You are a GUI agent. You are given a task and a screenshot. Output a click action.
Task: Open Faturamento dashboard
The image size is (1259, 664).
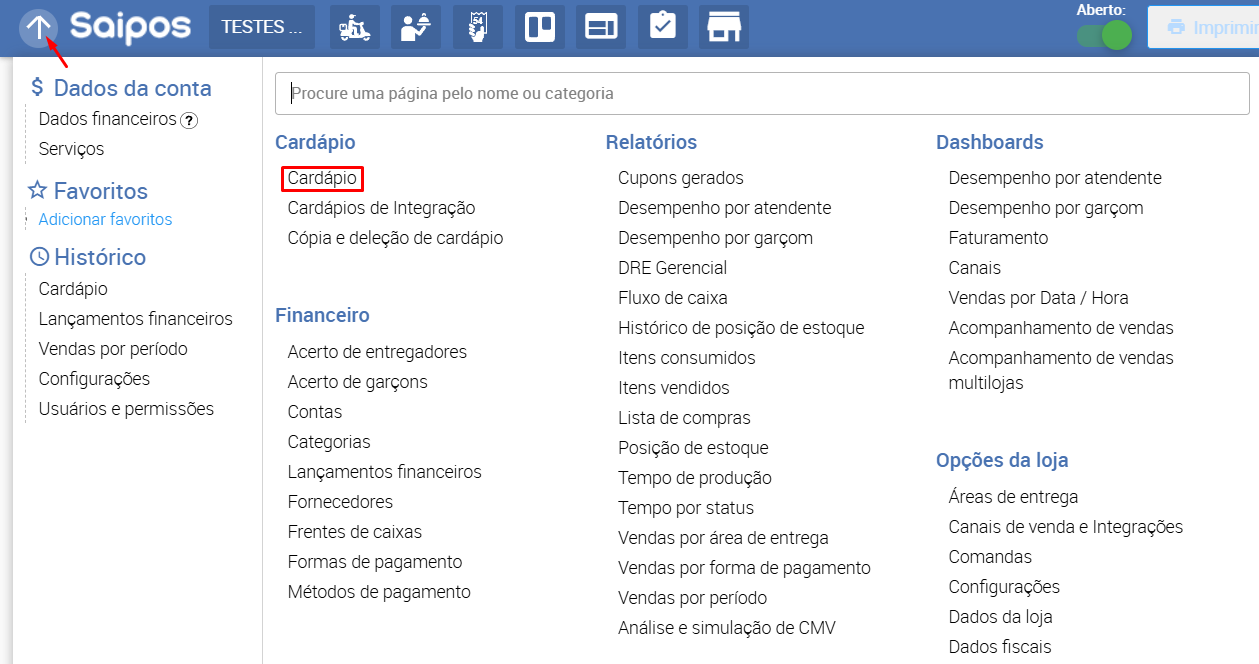click(x=998, y=238)
